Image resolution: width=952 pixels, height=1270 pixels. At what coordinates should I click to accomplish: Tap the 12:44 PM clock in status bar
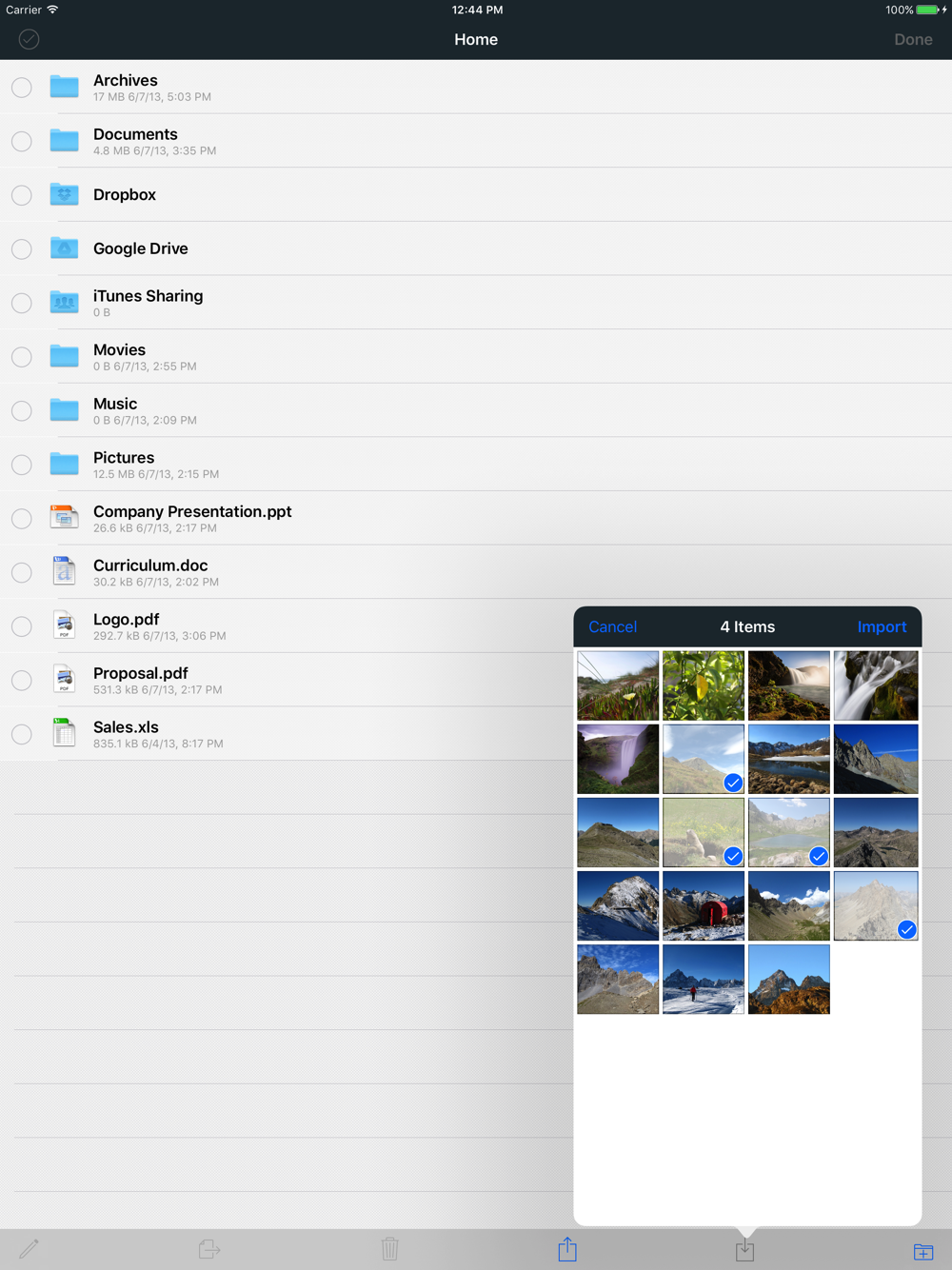[x=477, y=10]
